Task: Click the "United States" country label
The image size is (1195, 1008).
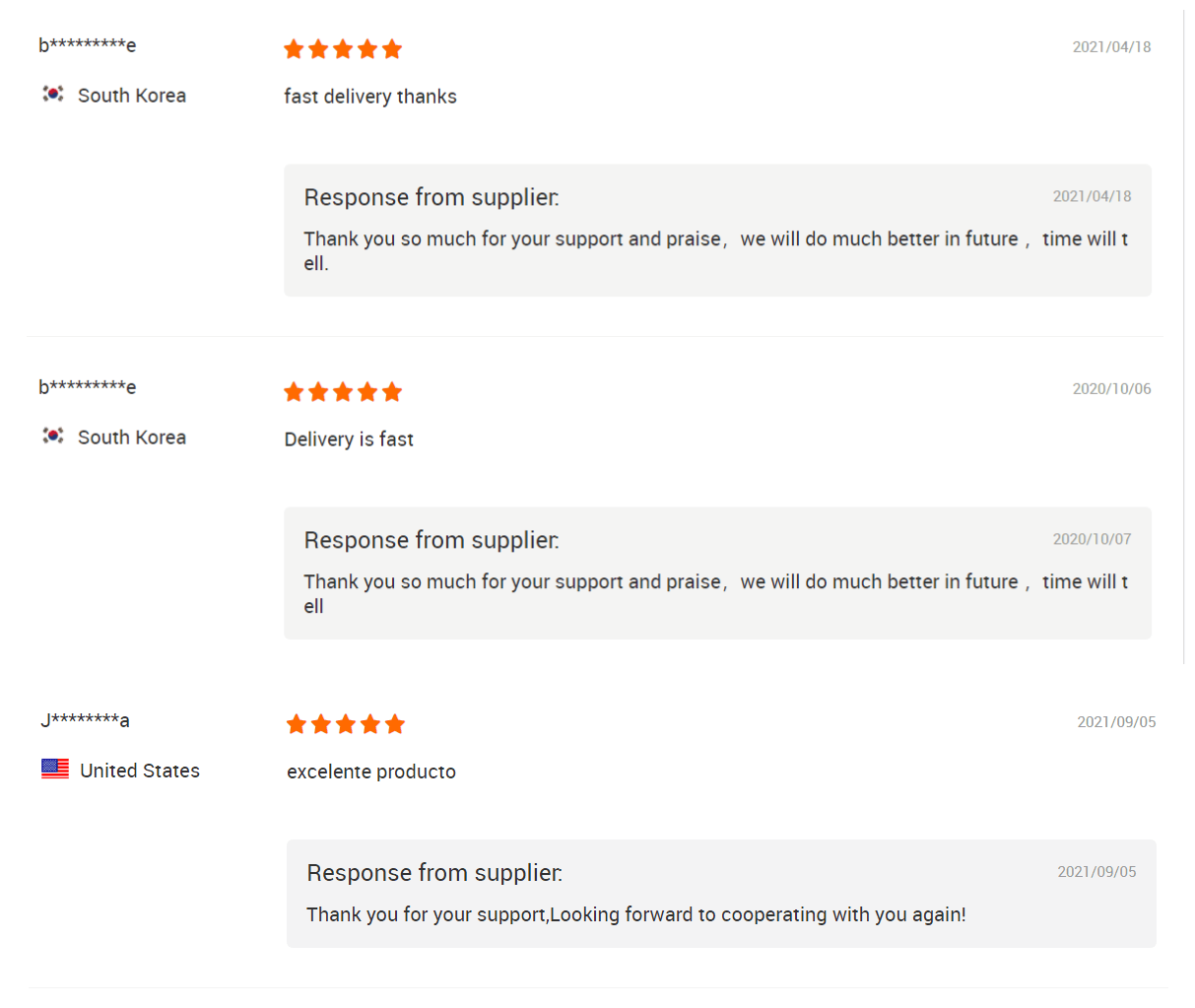Action: [x=140, y=771]
